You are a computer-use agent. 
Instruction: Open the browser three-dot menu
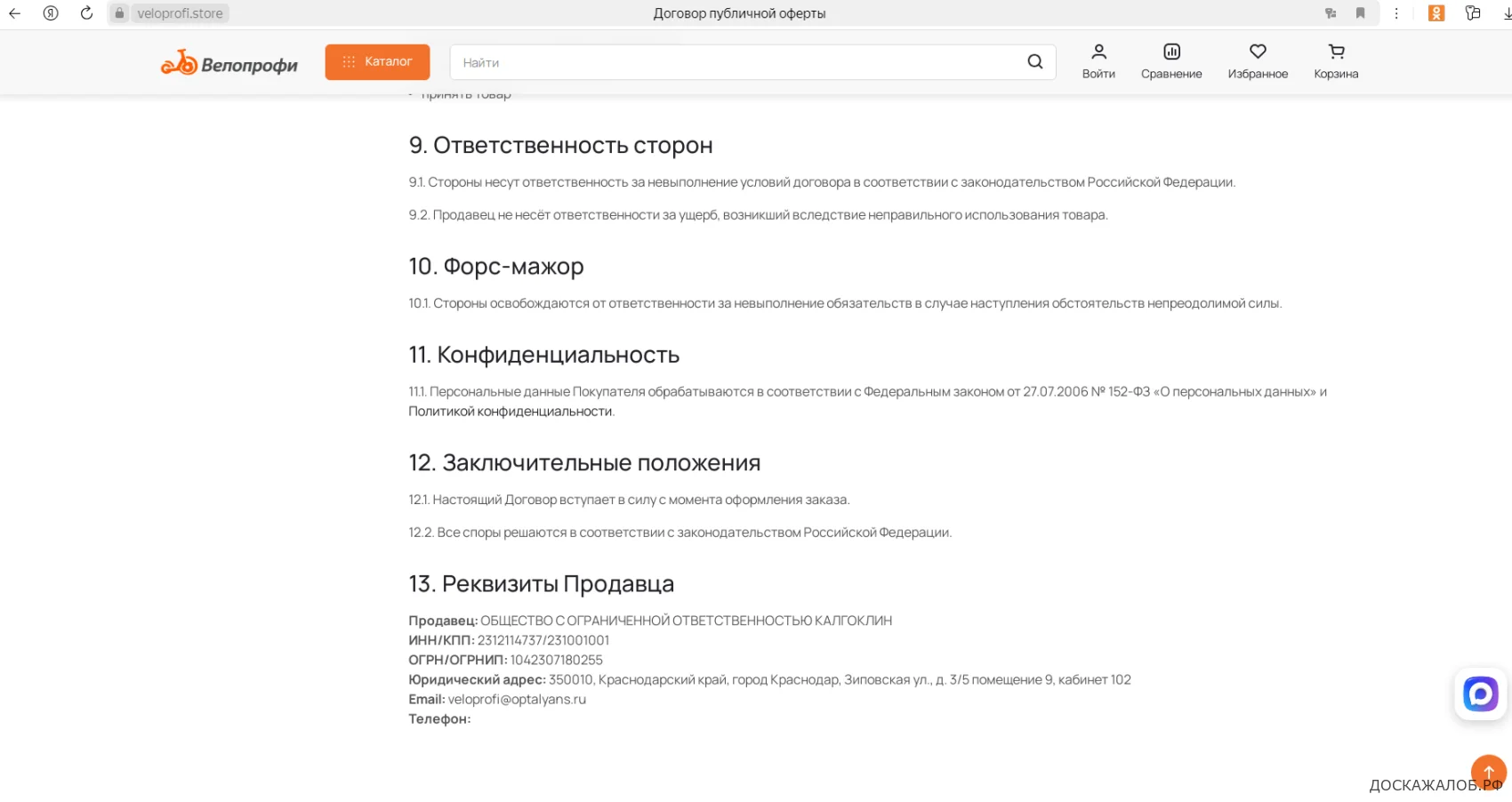1396,13
